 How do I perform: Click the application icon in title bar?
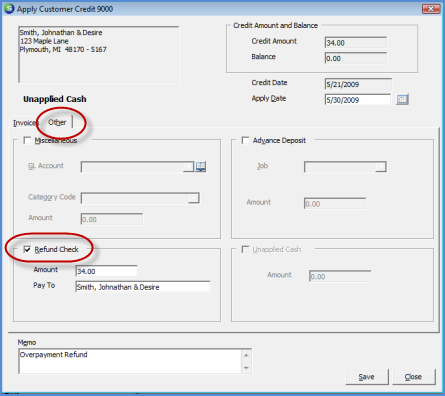(x=9, y=9)
